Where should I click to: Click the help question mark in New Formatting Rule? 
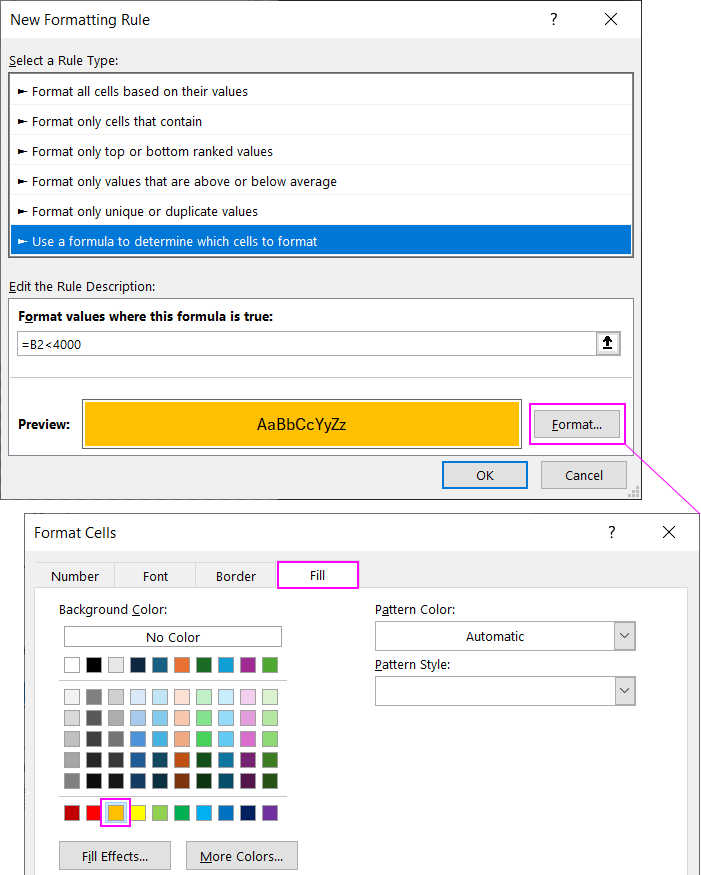[554, 20]
